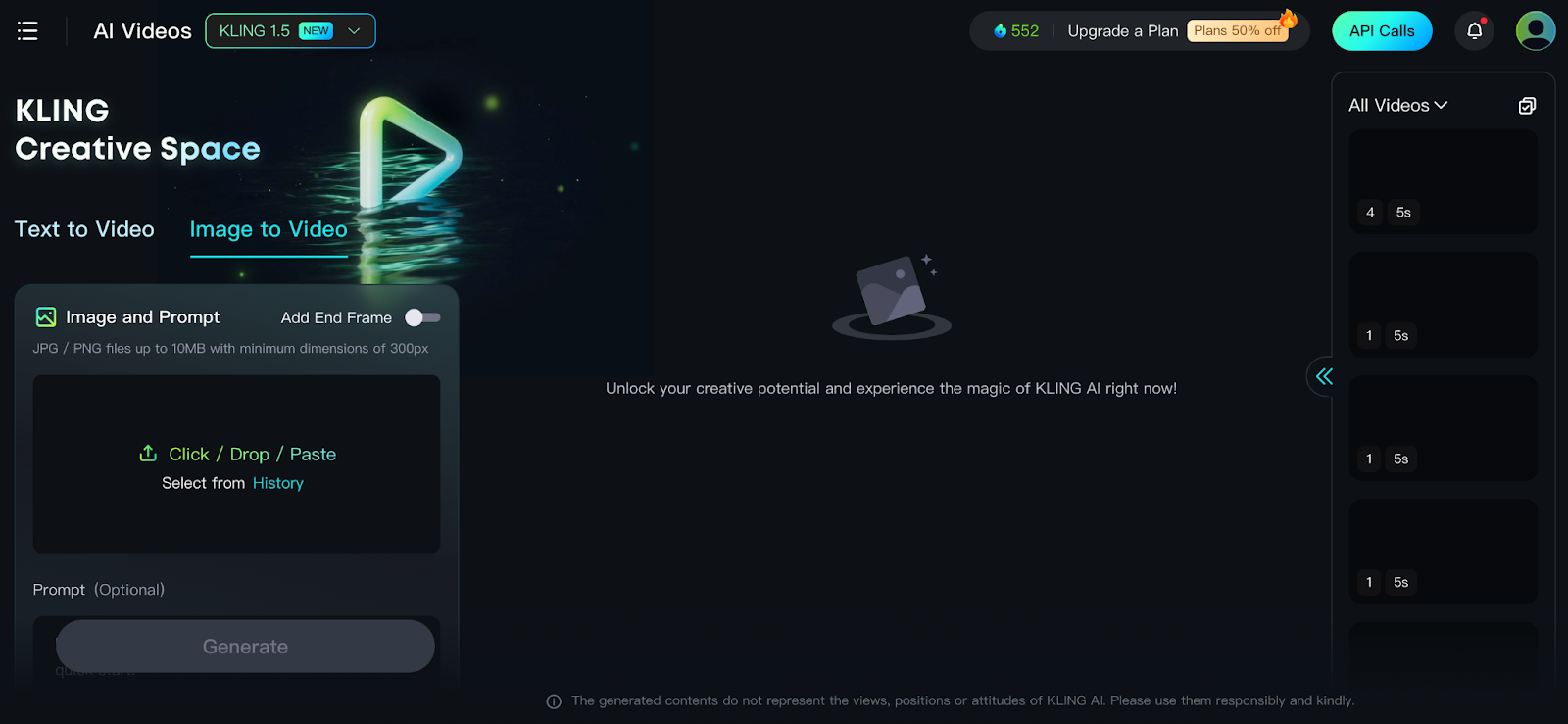Click the Image and Prompt picture icon
The width and height of the screenshot is (1568, 724).
pos(46,316)
